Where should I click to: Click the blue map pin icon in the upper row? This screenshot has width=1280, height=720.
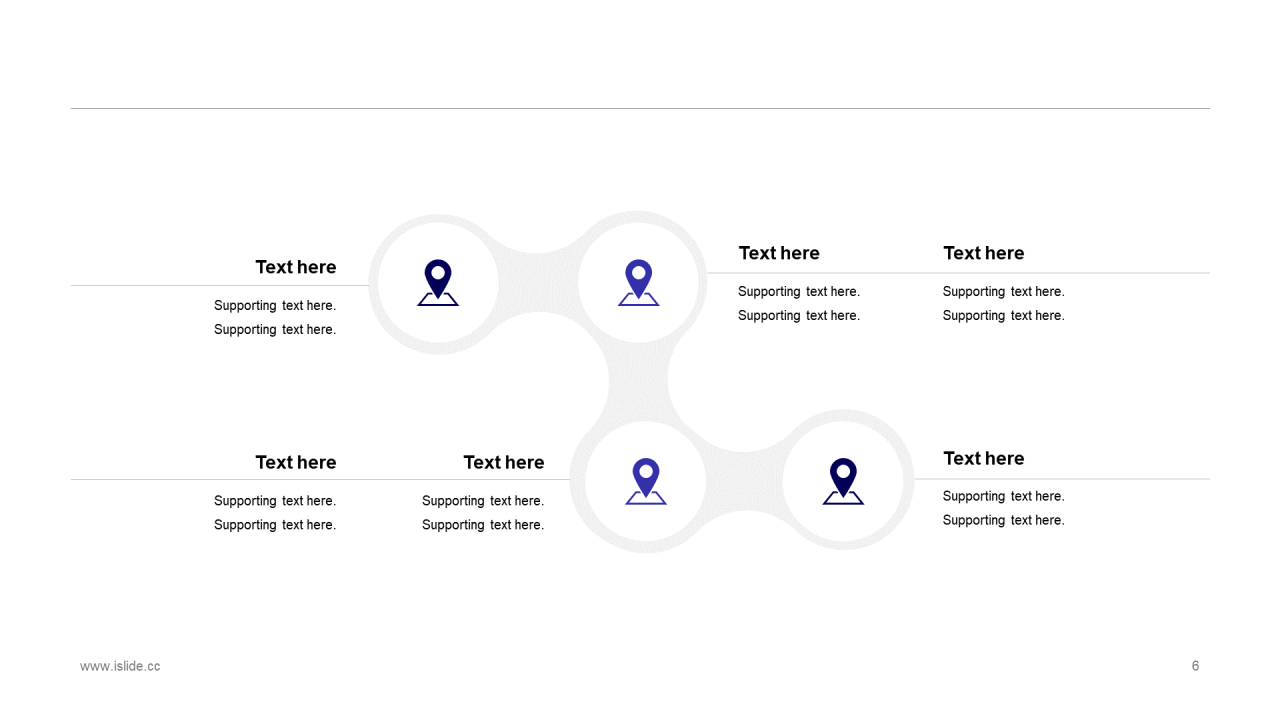pyautogui.click(x=639, y=283)
